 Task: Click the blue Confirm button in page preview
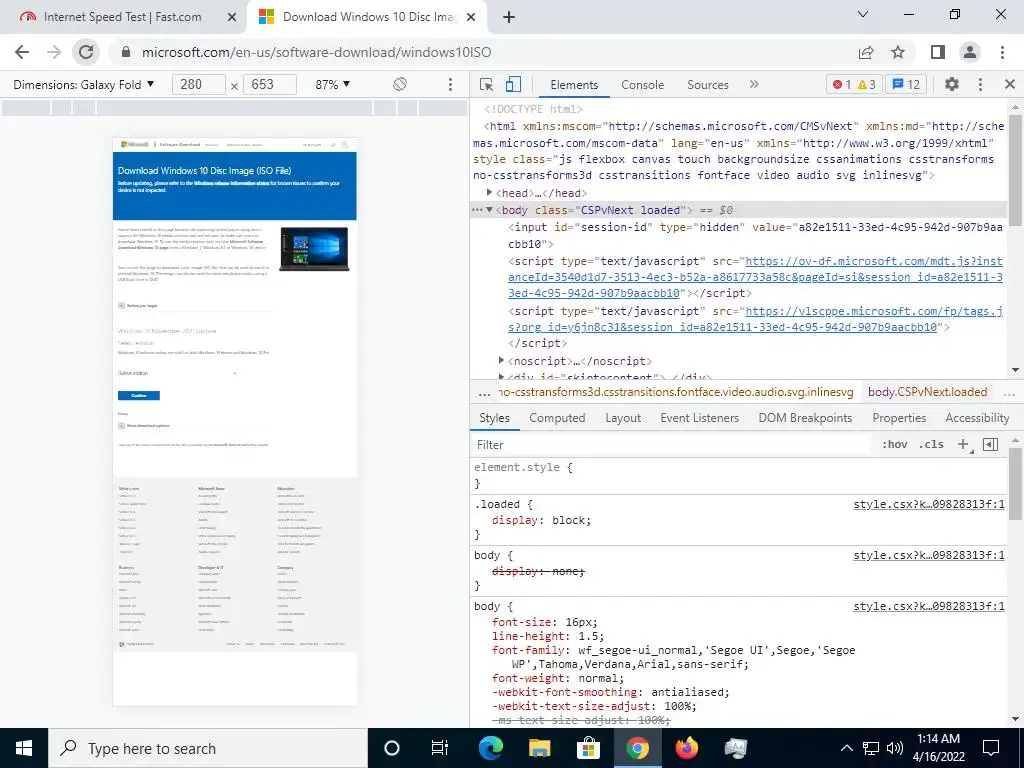[138, 395]
